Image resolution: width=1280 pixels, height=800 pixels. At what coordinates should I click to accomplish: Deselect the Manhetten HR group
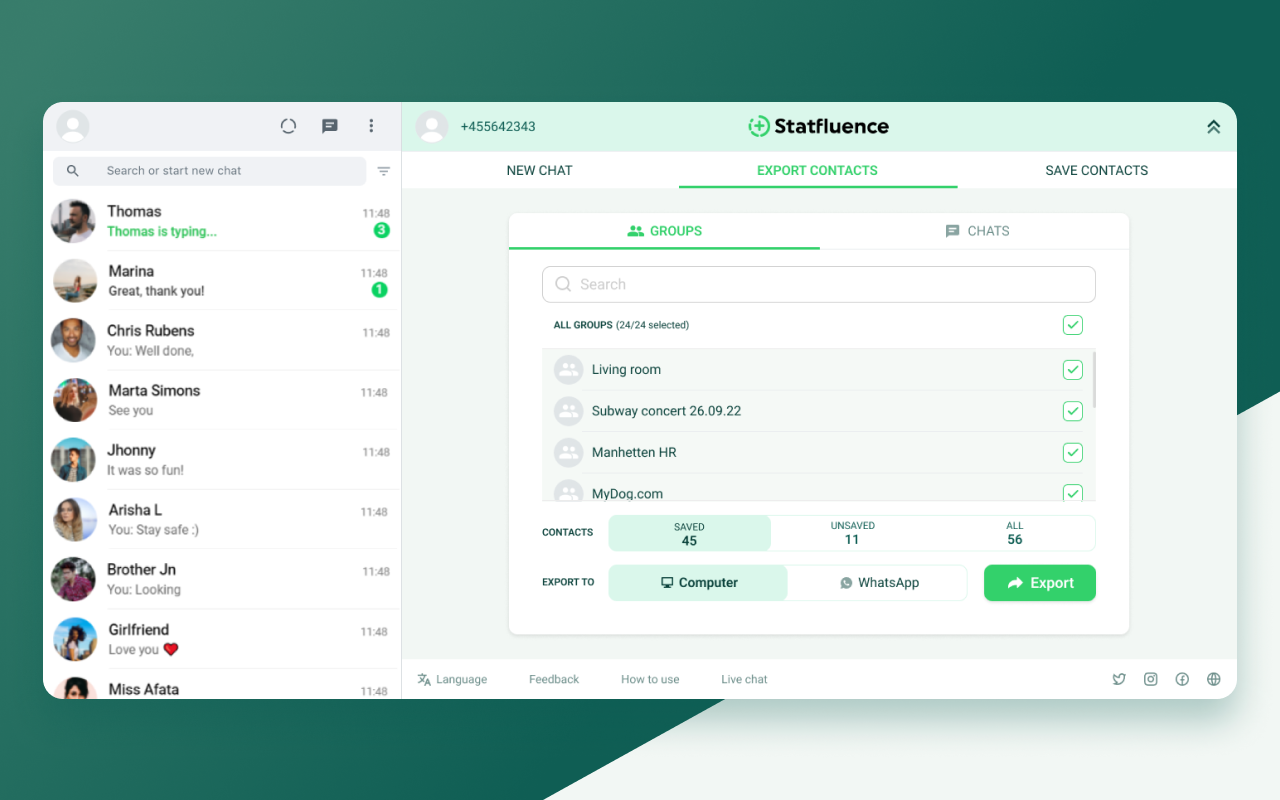click(x=1072, y=453)
